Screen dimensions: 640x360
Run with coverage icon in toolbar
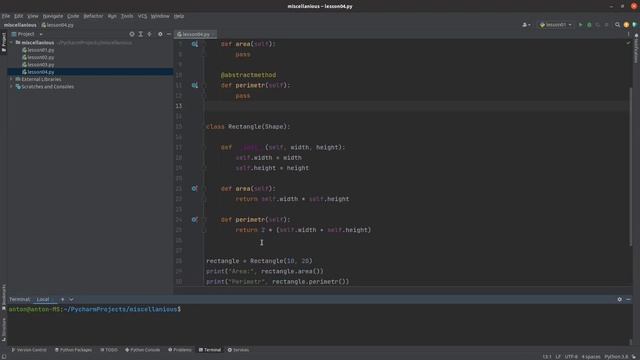598,25
